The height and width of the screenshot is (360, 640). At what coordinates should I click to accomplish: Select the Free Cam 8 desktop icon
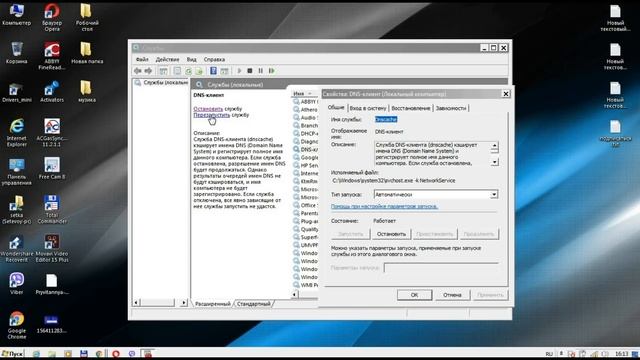click(52, 168)
